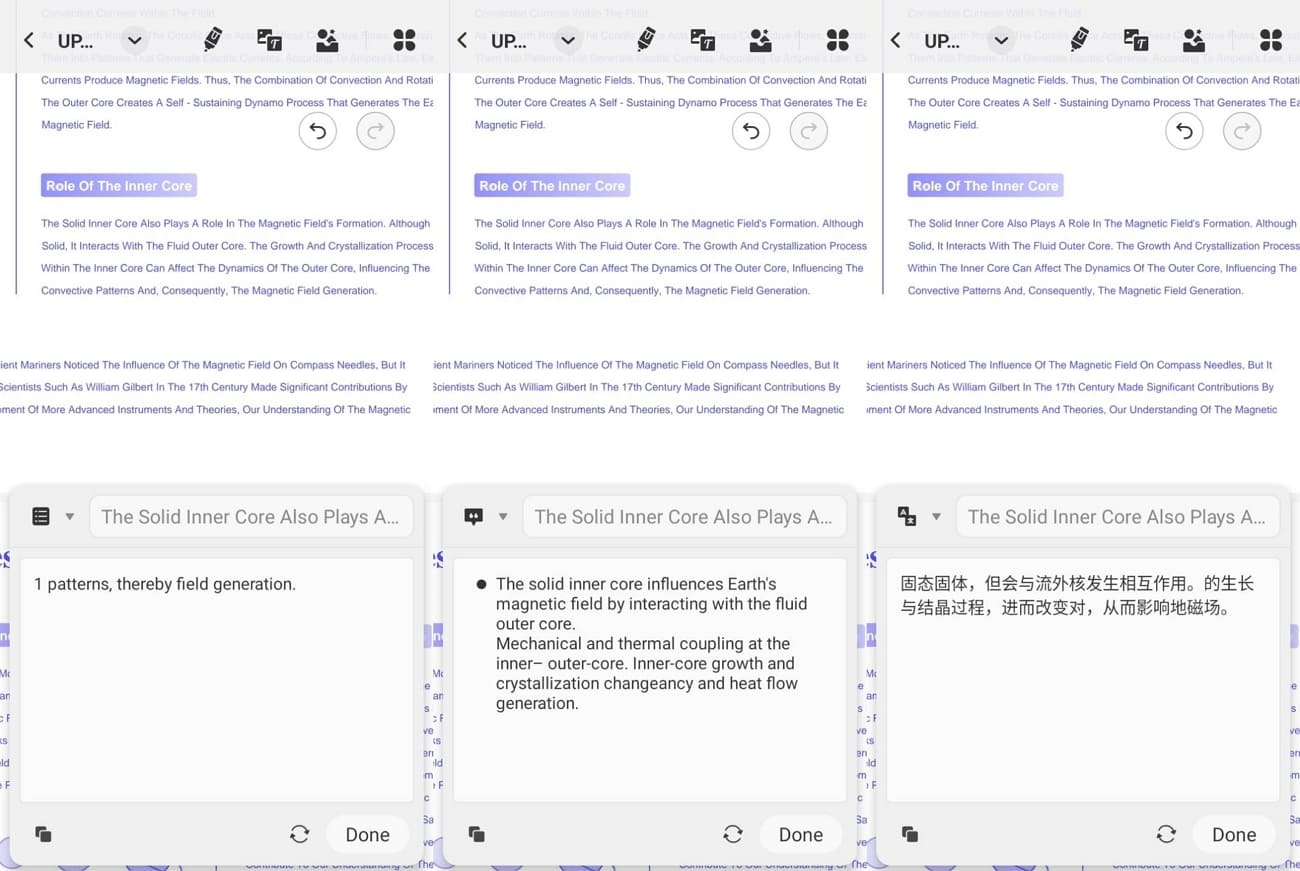The height and width of the screenshot is (871, 1300).
Task: Copy the Chinese translation output
Action: click(x=910, y=834)
